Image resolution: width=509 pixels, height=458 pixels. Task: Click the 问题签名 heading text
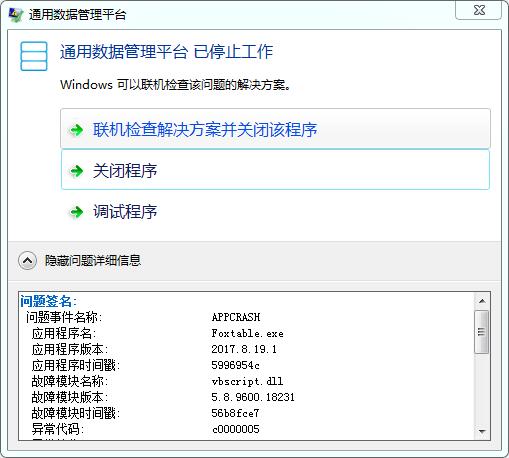click(x=48, y=301)
